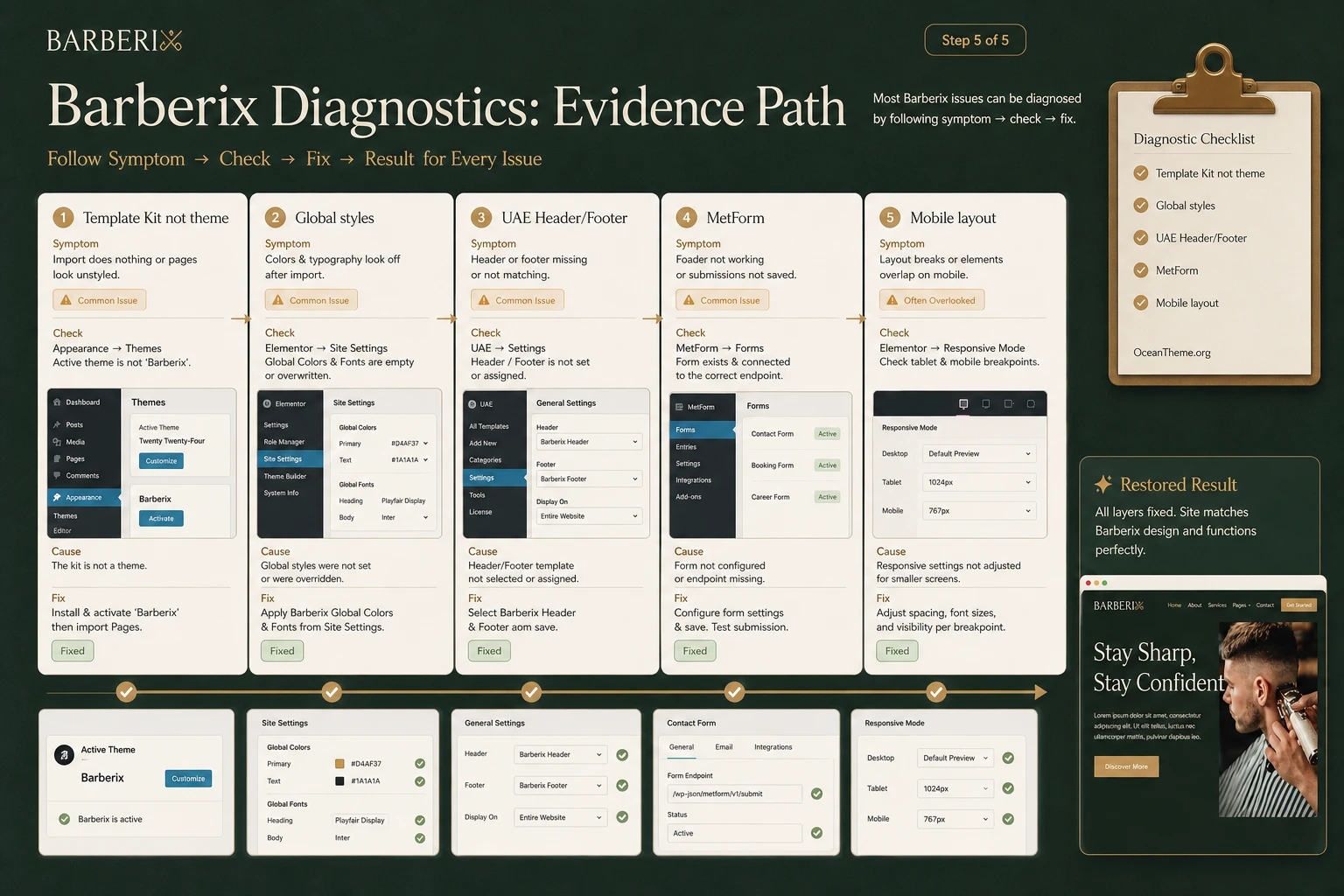Toggle UAE Header/Footer checkmark on the clipboard
Viewport: 1344px width, 896px height.
click(x=1141, y=238)
